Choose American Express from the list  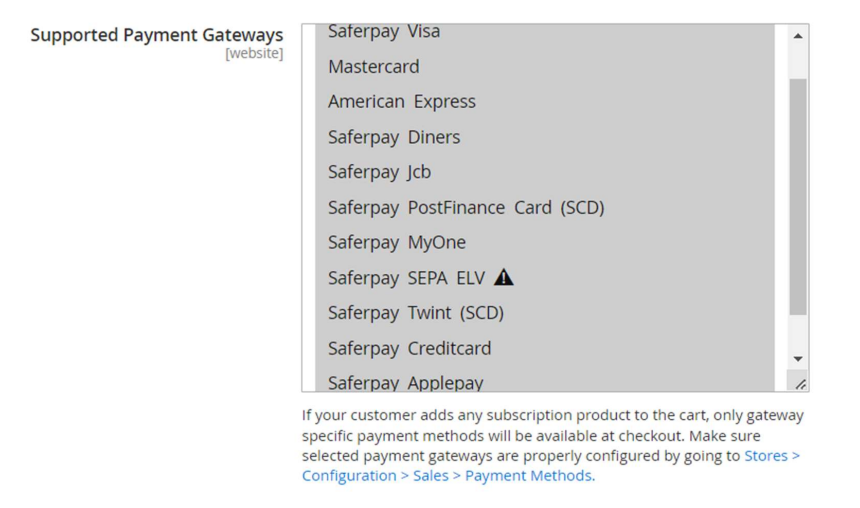402,102
